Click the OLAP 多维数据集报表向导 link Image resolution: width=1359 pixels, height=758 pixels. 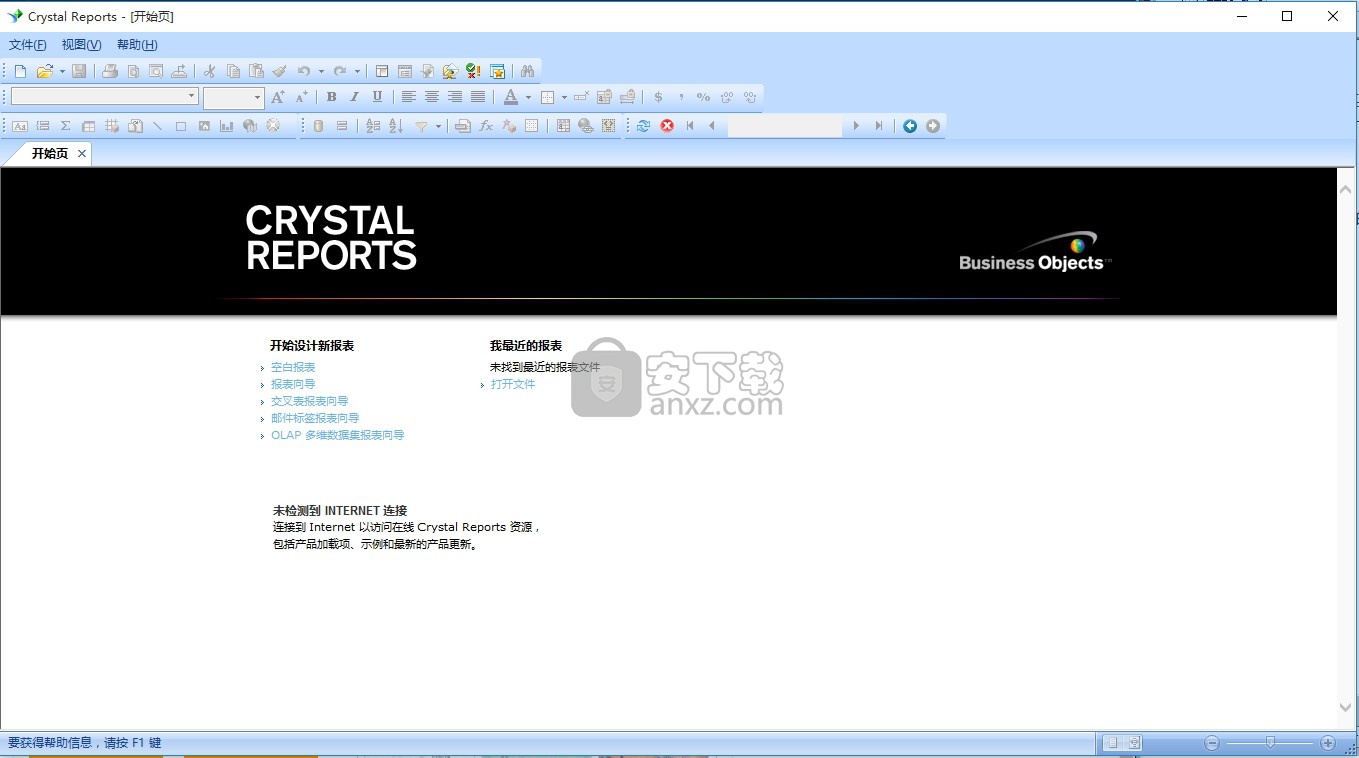[x=338, y=436]
